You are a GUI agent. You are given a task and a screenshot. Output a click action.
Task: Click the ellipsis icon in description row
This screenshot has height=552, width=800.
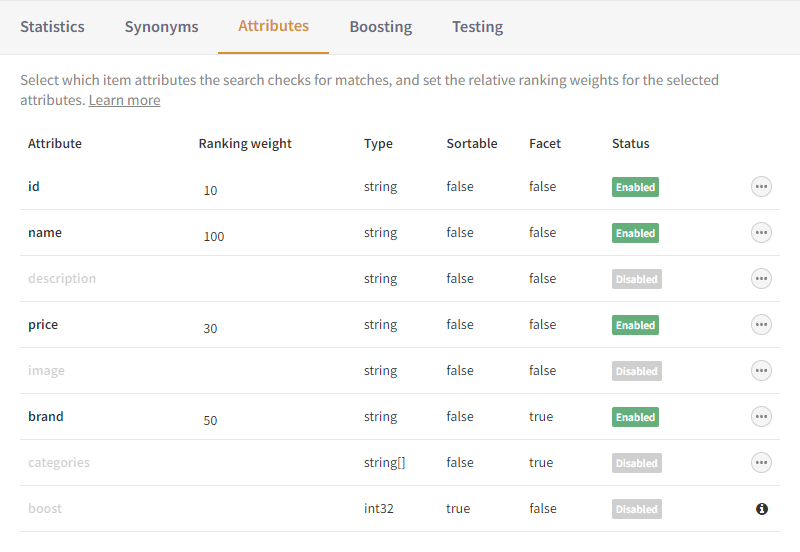tap(761, 279)
